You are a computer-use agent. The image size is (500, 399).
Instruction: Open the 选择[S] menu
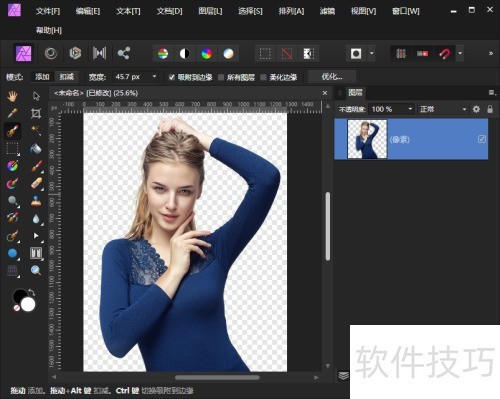click(x=250, y=11)
